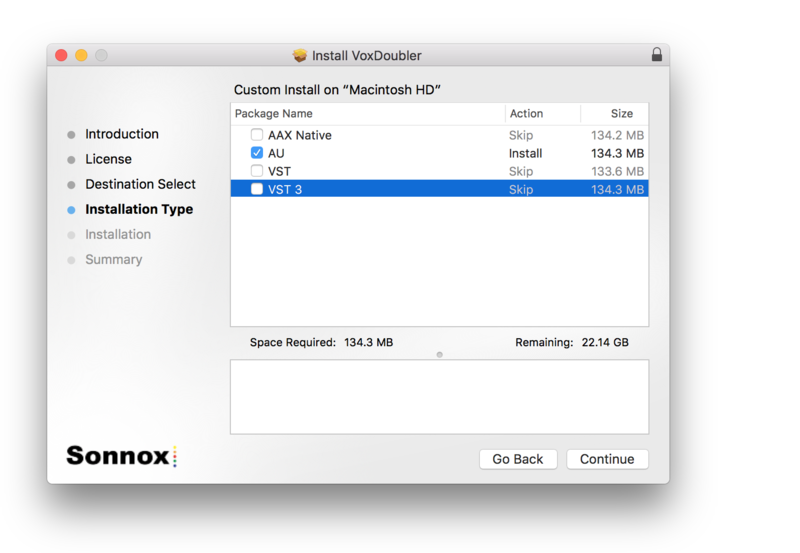Go to the License step
800x553 pixels.
[108, 159]
